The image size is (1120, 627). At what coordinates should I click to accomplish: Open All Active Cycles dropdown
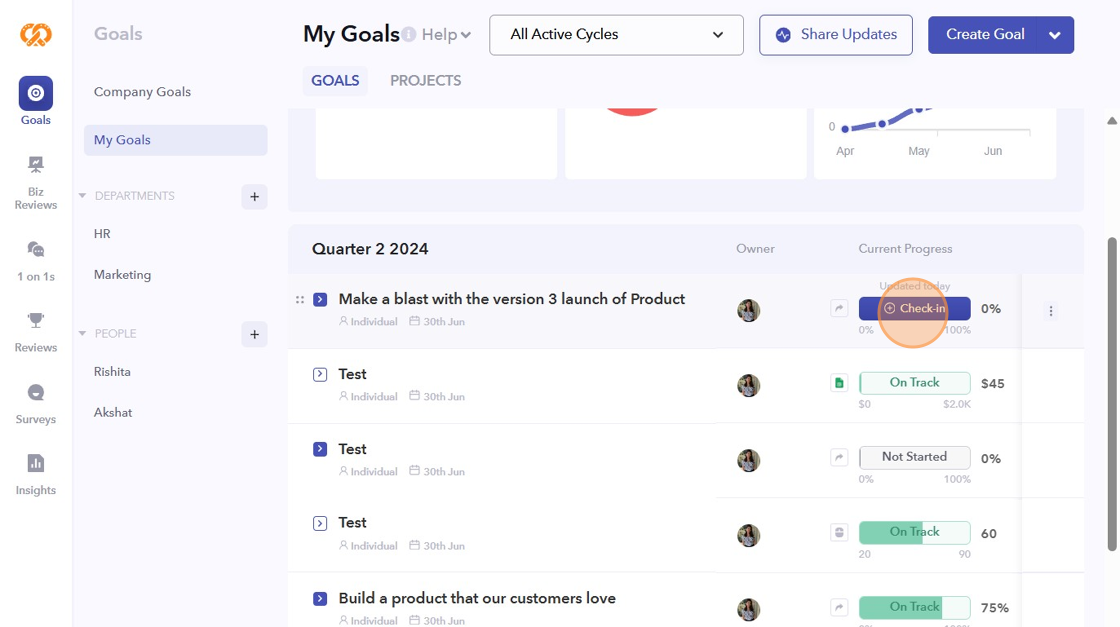(616, 35)
